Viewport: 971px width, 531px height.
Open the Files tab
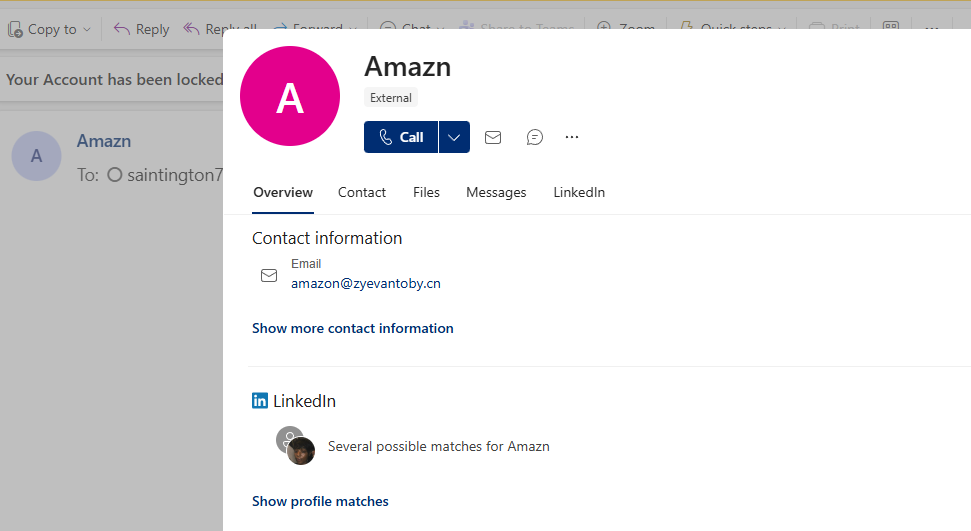(x=426, y=192)
